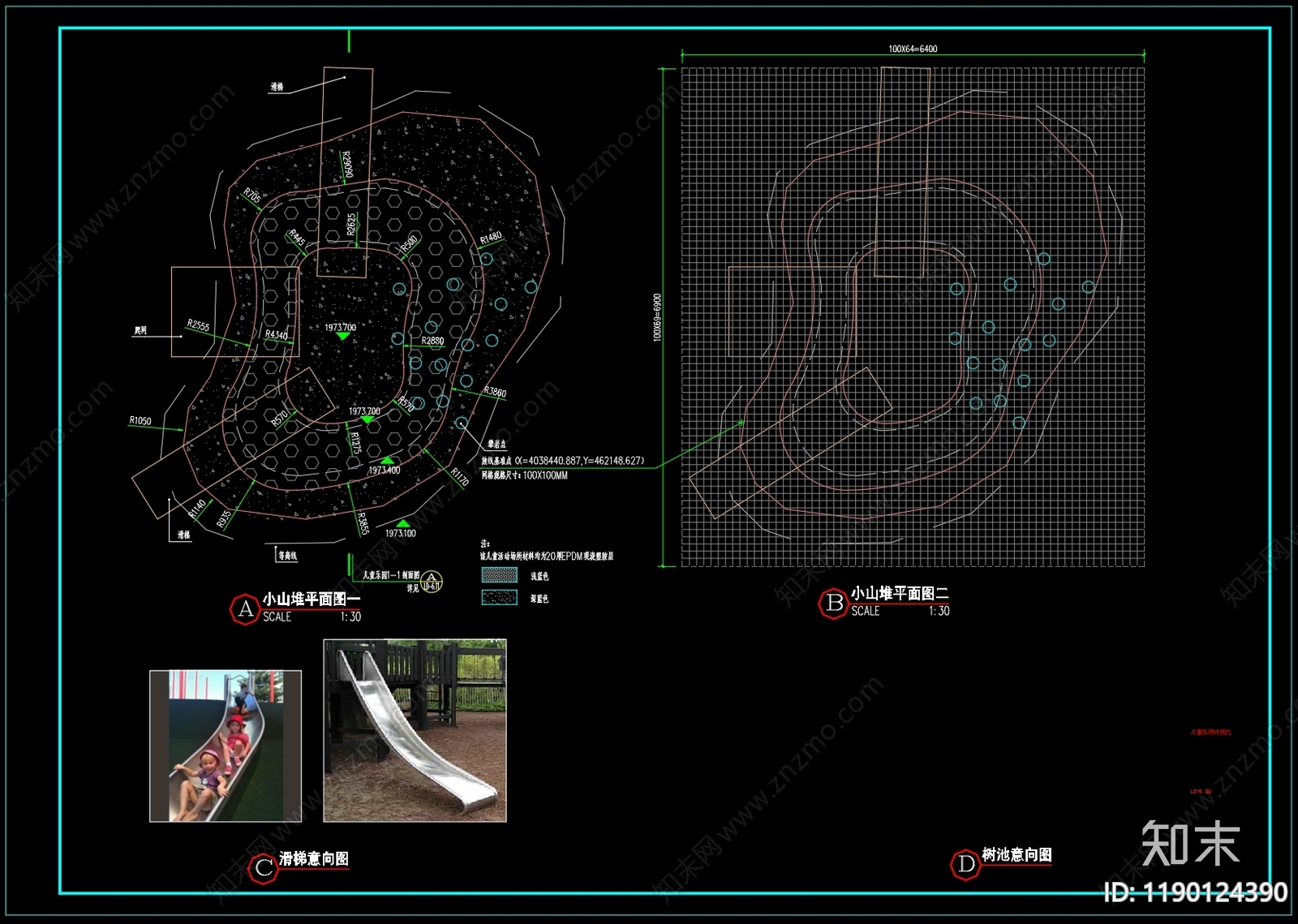Click the radius label R1170
The height and width of the screenshot is (924, 1298).
point(460,476)
